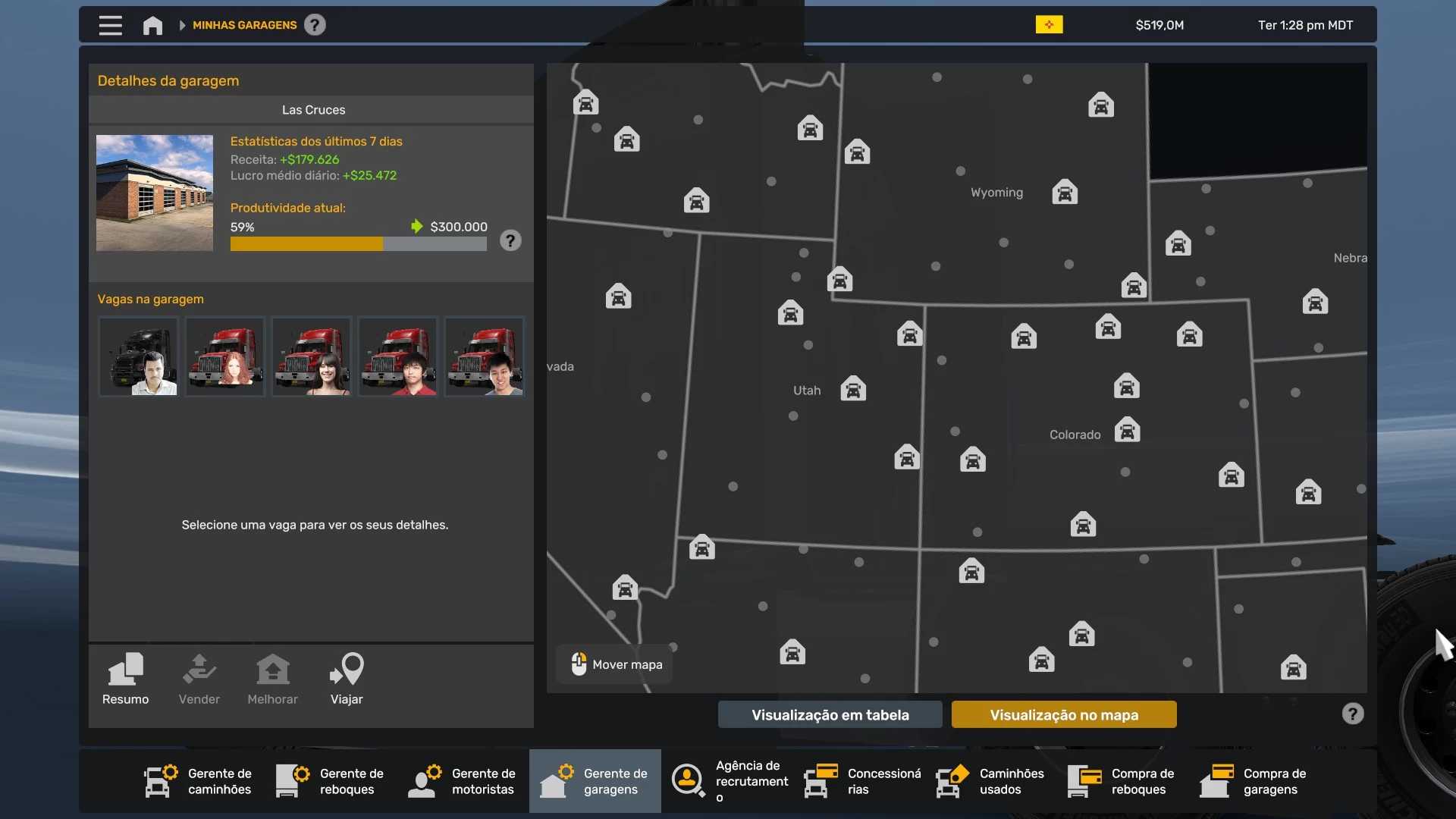Select garage marker next to Utah label
The image size is (1456, 819).
[853, 389]
